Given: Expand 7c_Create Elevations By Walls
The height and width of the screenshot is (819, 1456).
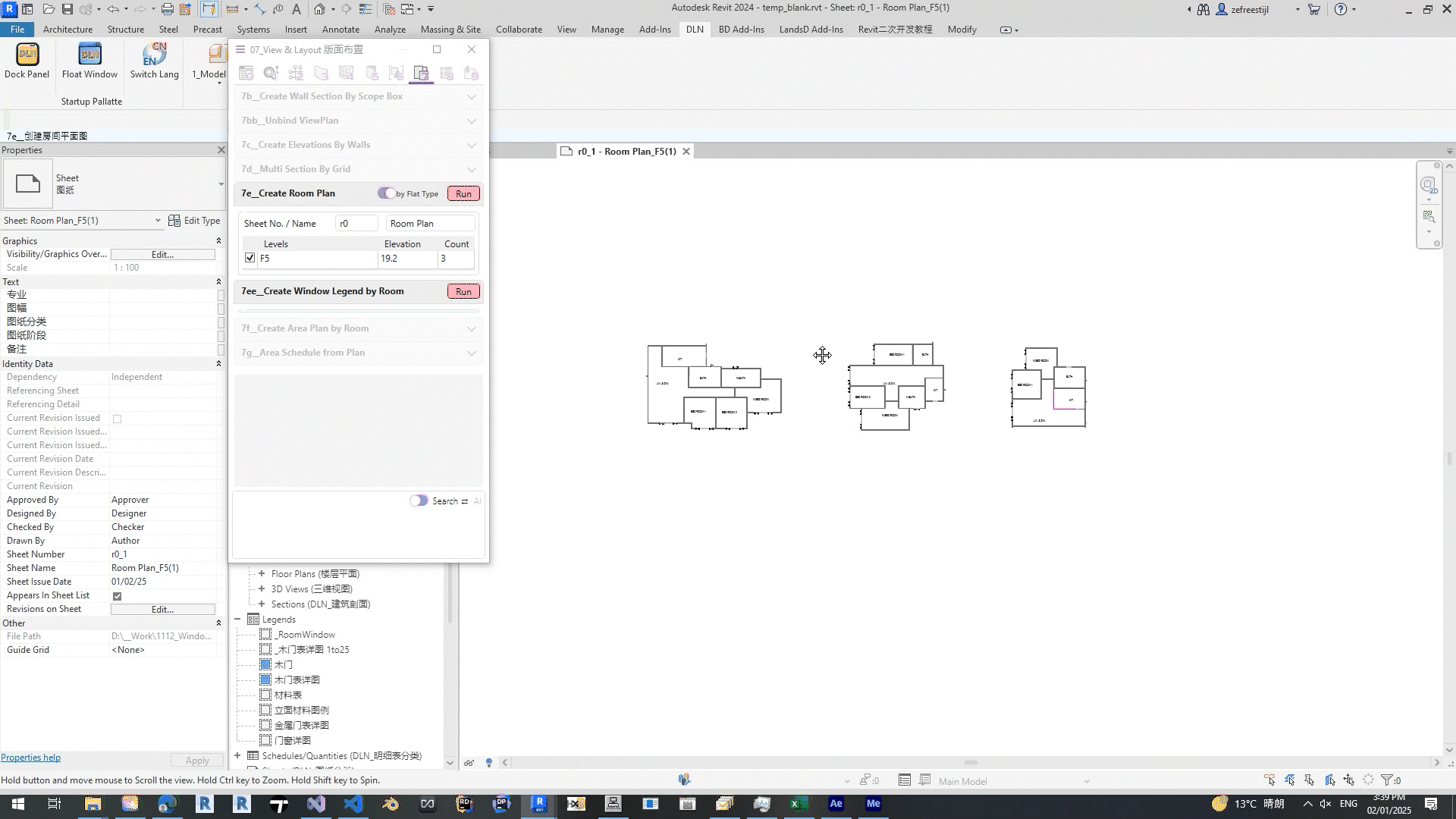Looking at the screenshot, I should pyautogui.click(x=472, y=145).
